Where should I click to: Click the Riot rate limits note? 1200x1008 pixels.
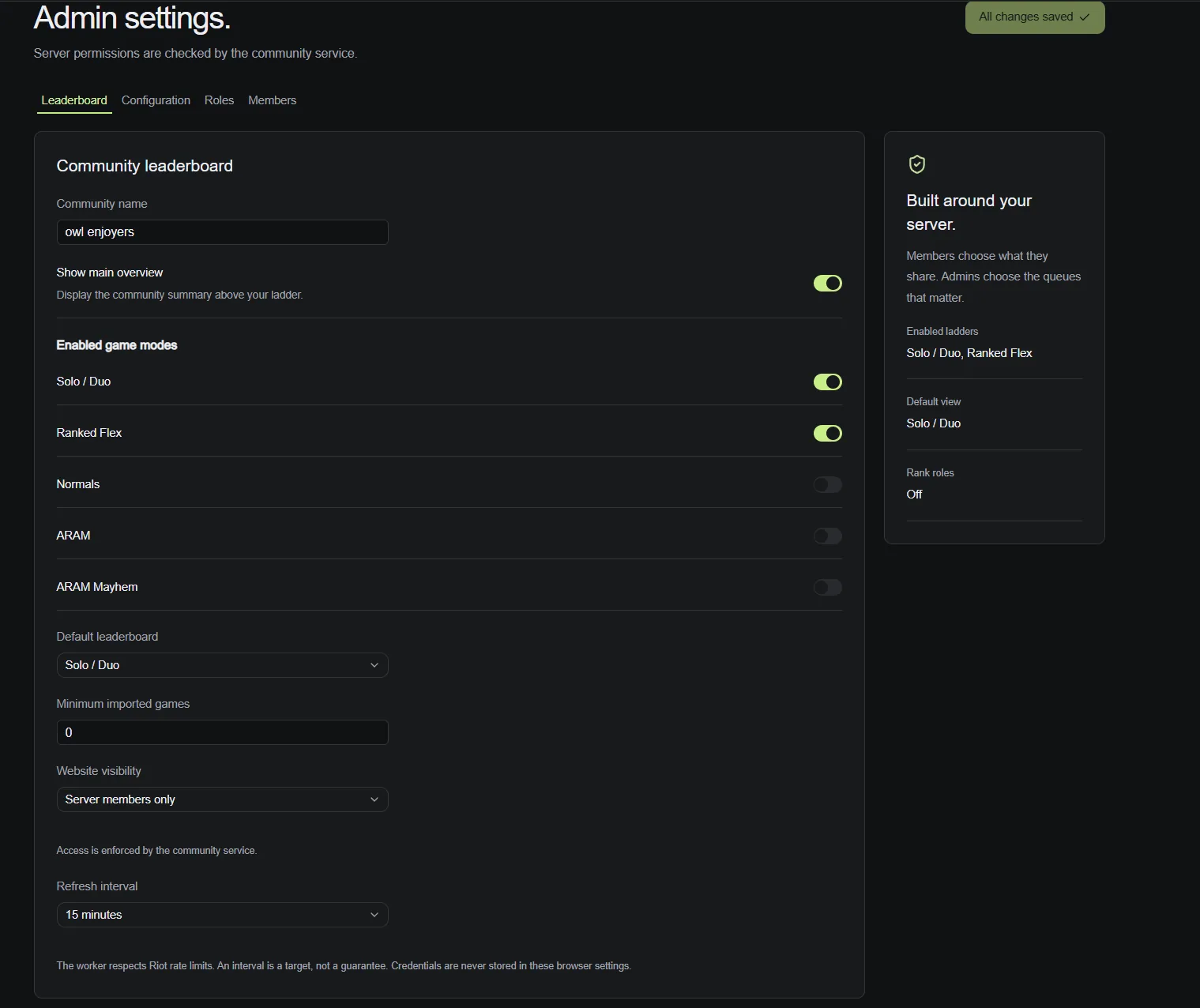(x=344, y=966)
